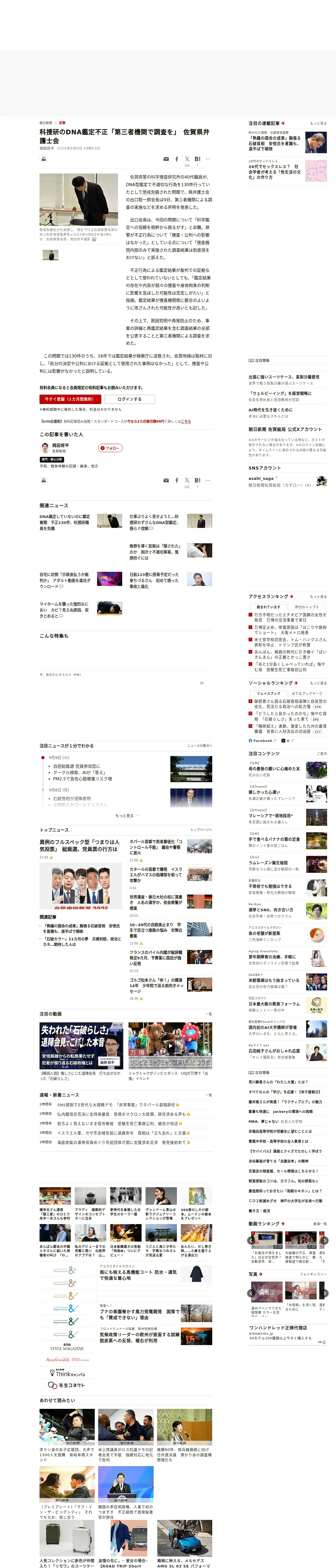This screenshot has height=1568, width=336.
Task: Open more-options ellipsis icon below the headline
Action: click(x=208, y=159)
